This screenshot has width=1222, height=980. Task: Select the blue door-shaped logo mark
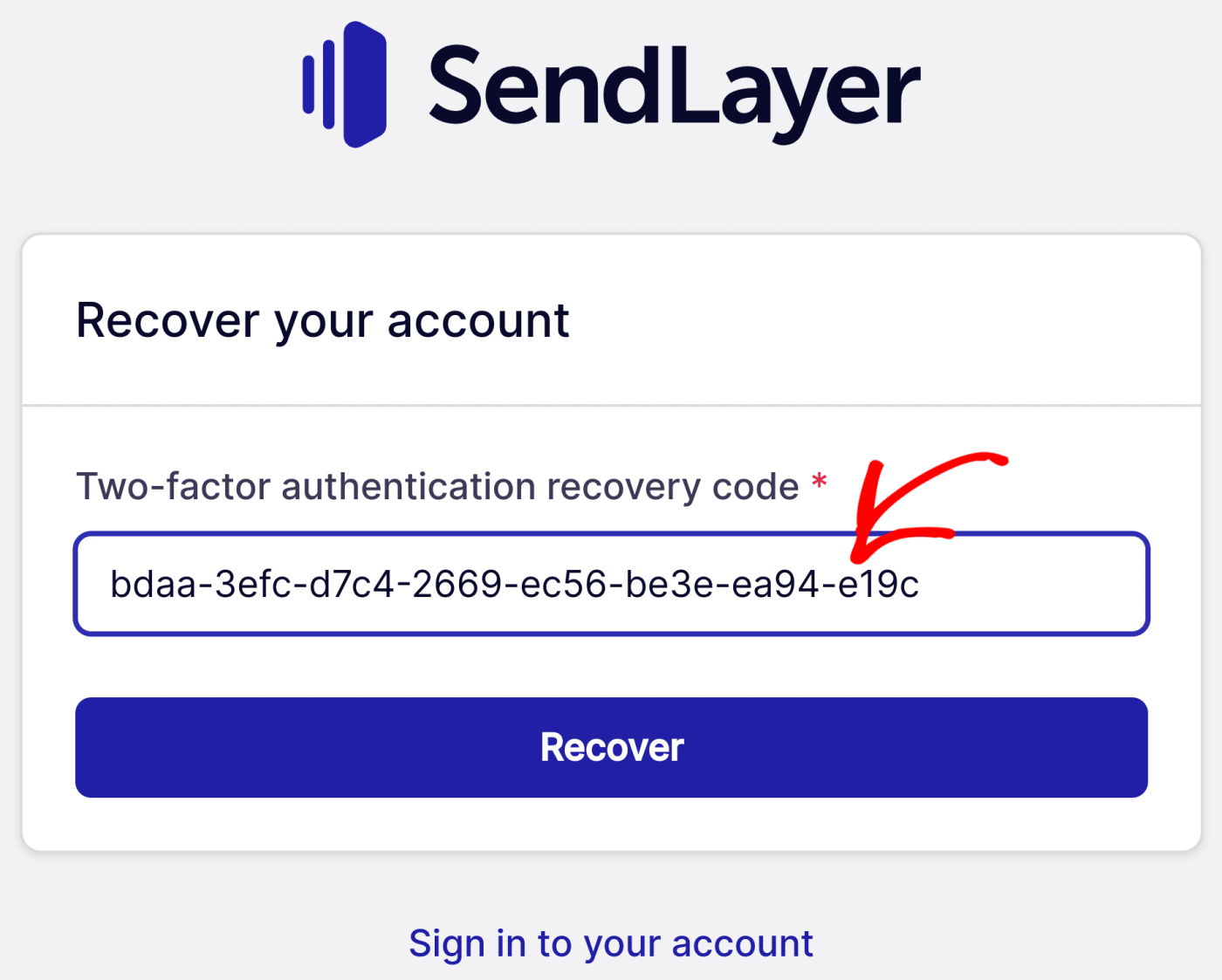[367, 83]
